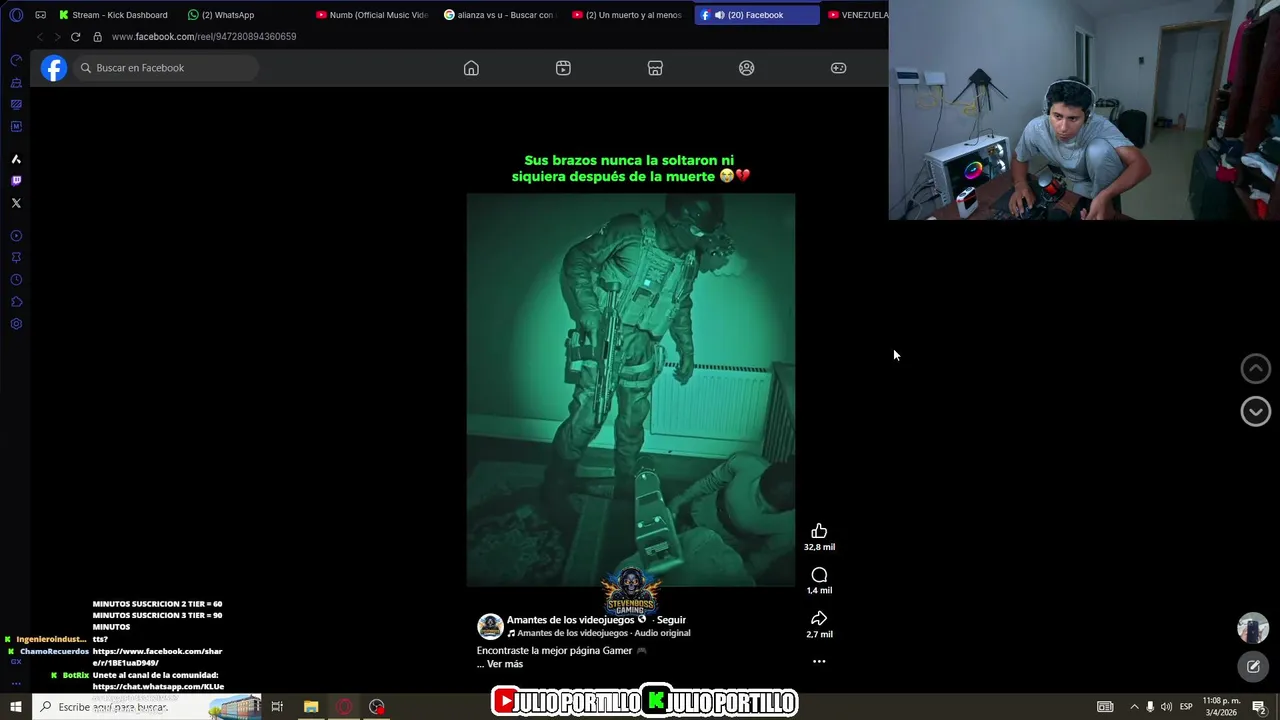The height and width of the screenshot is (720, 1280).
Task: Go to next reel down chevron
Action: (1256, 411)
